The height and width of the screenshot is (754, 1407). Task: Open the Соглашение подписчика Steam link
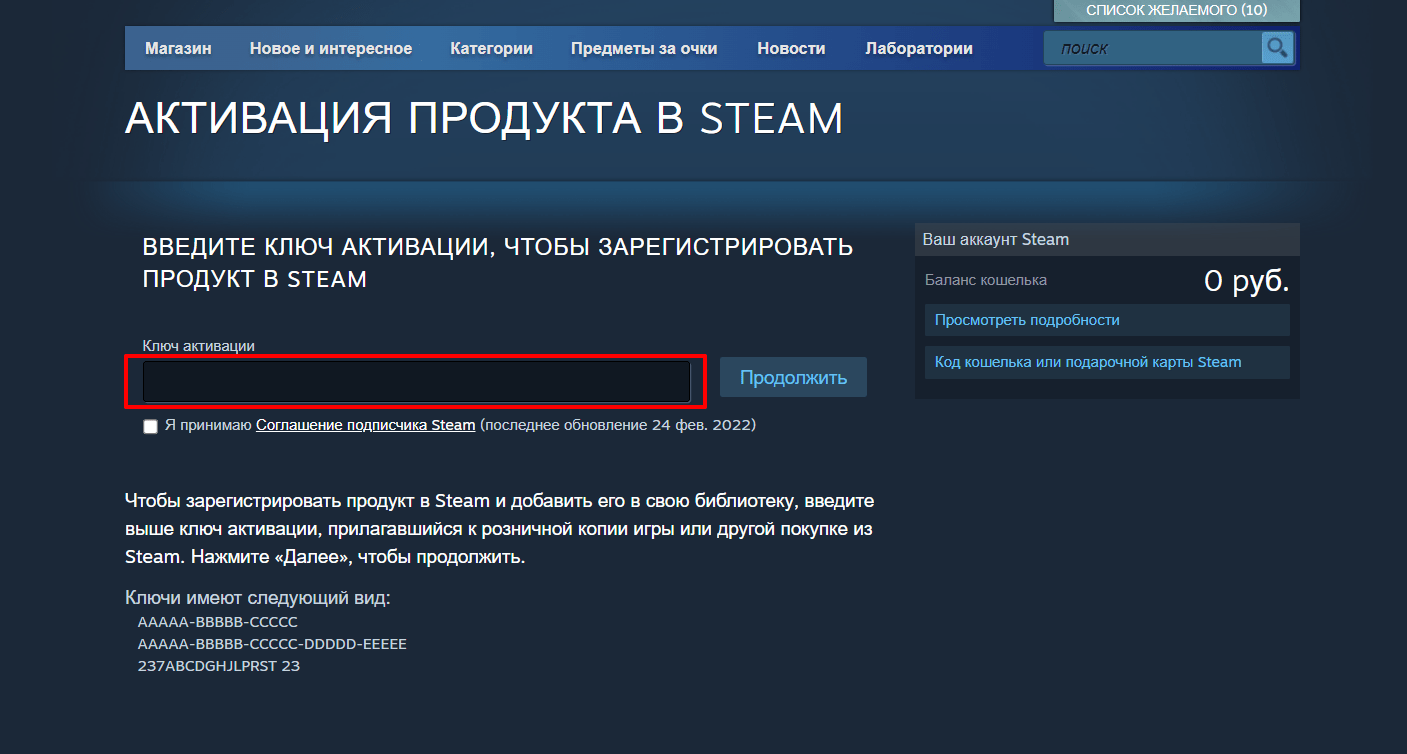365,425
